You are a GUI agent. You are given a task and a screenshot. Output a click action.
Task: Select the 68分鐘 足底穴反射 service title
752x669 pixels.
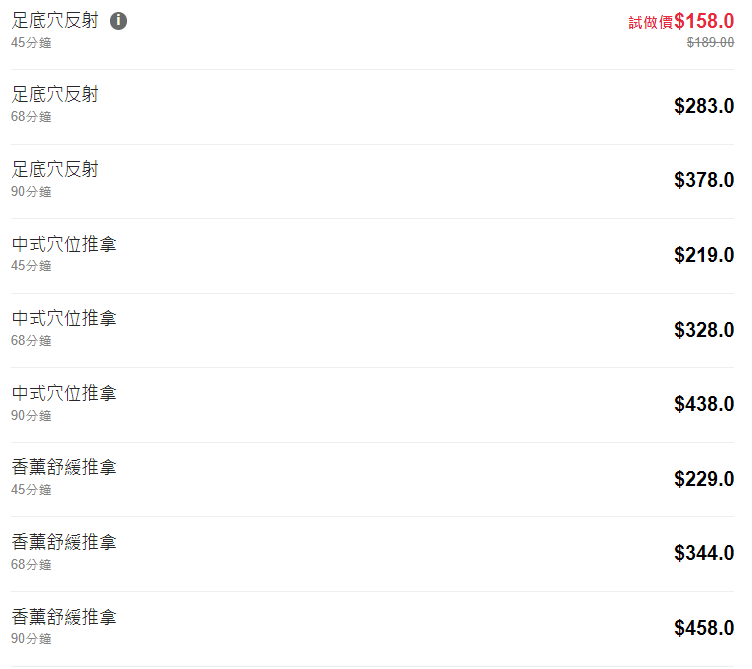click(55, 95)
